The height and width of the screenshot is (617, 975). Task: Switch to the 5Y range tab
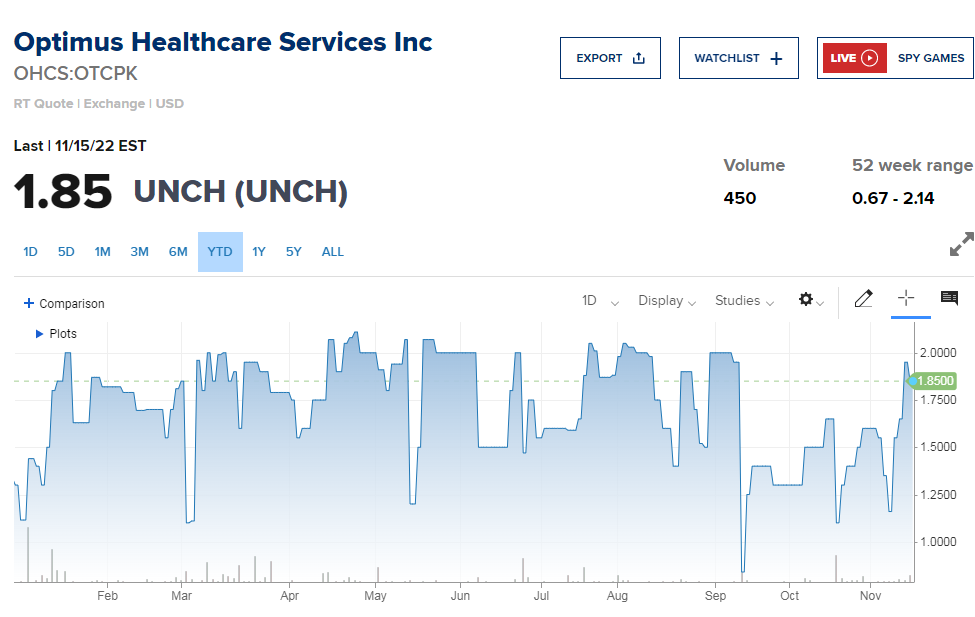point(293,252)
